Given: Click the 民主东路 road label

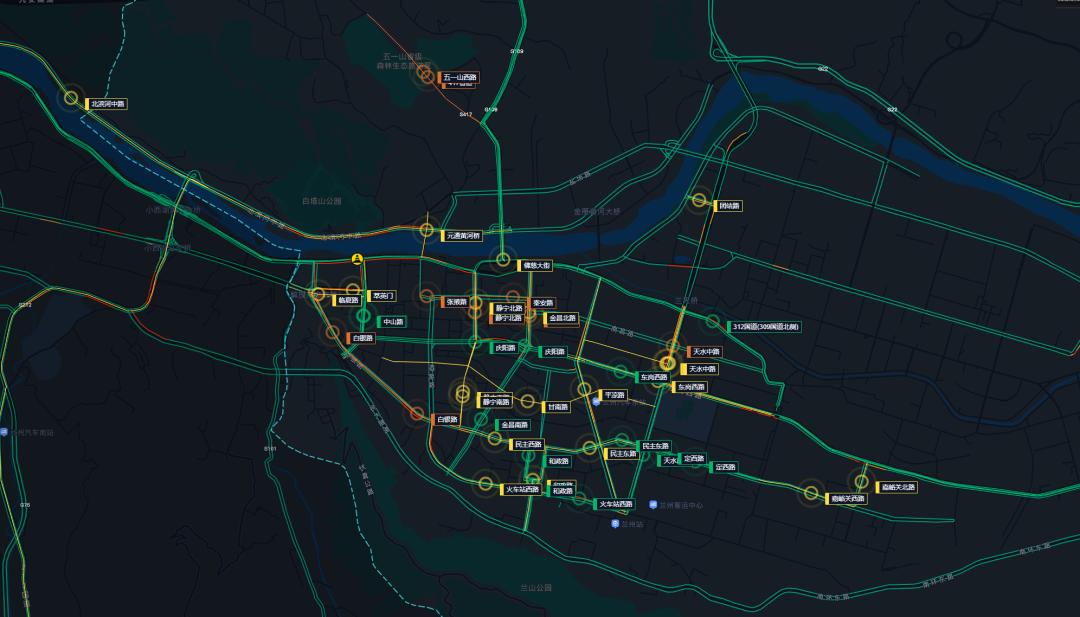Looking at the screenshot, I should (x=656, y=446).
